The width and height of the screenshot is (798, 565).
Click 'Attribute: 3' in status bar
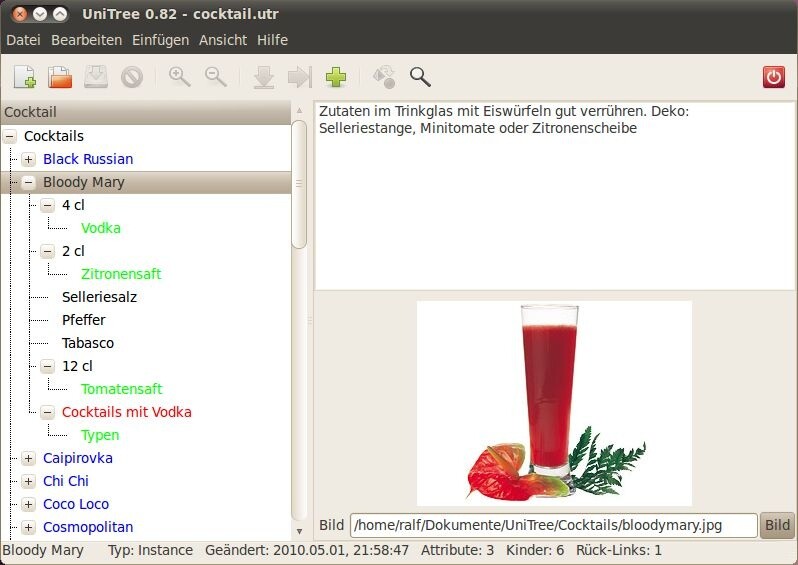pyautogui.click(x=458, y=551)
